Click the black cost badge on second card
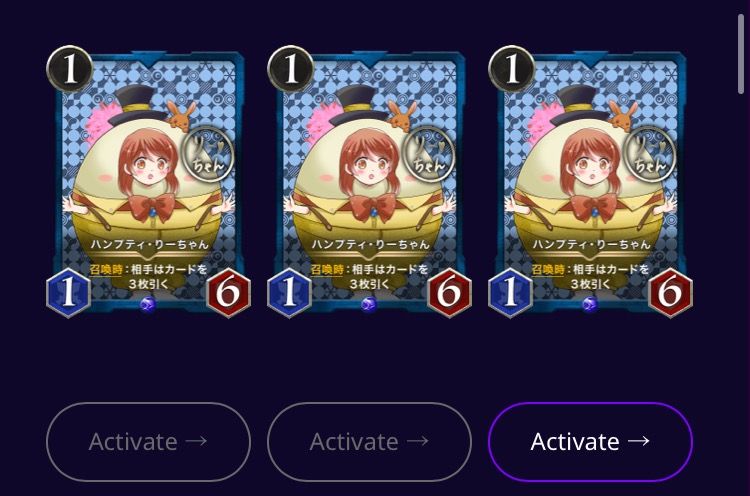This screenshot has height=496, width=750. pyautogui.click(x=291, y=69)
